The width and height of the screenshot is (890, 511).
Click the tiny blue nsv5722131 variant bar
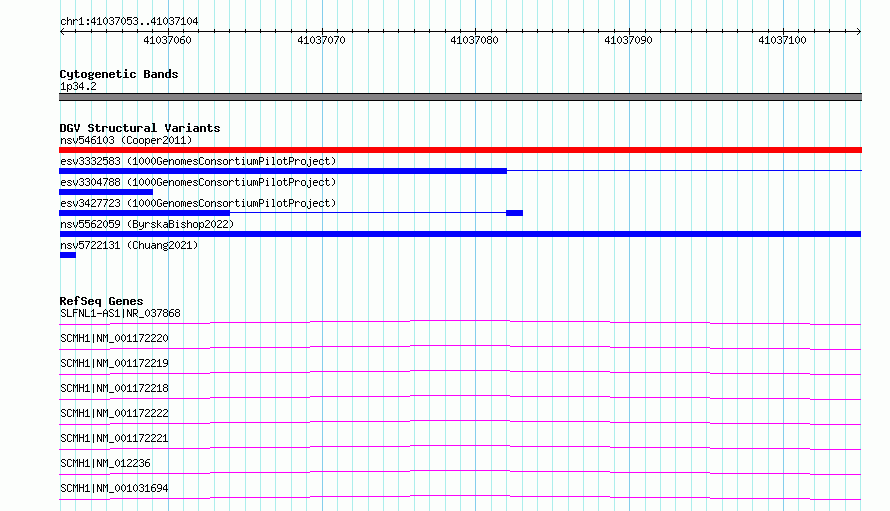(68, 255)
